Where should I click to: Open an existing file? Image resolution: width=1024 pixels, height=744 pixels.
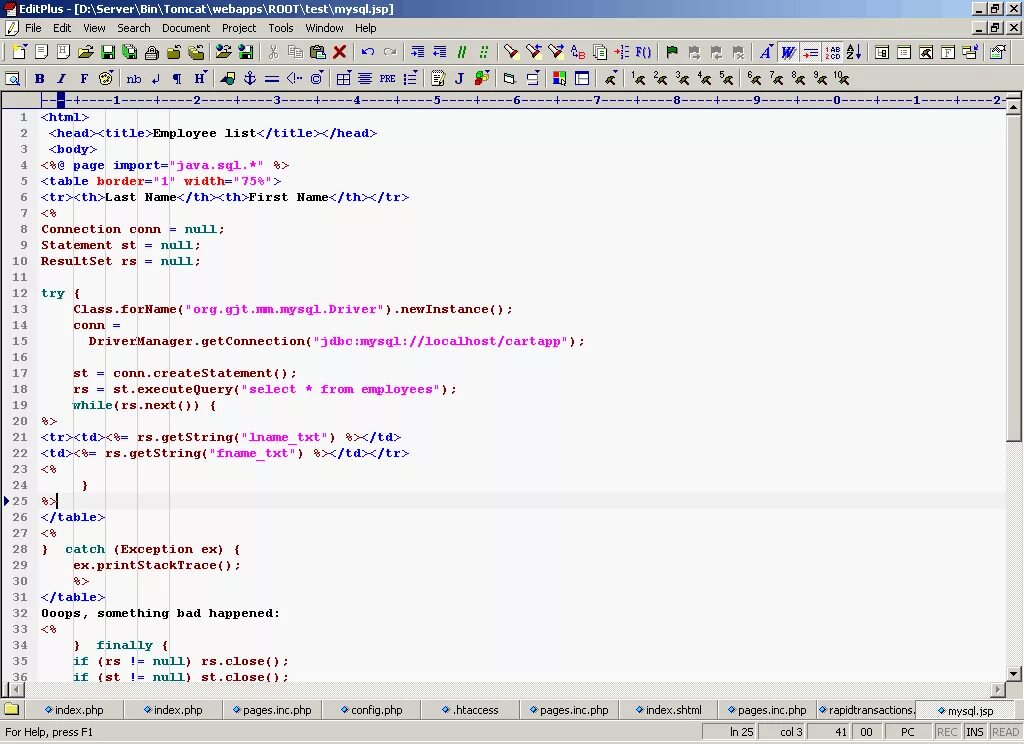[85, 50]
